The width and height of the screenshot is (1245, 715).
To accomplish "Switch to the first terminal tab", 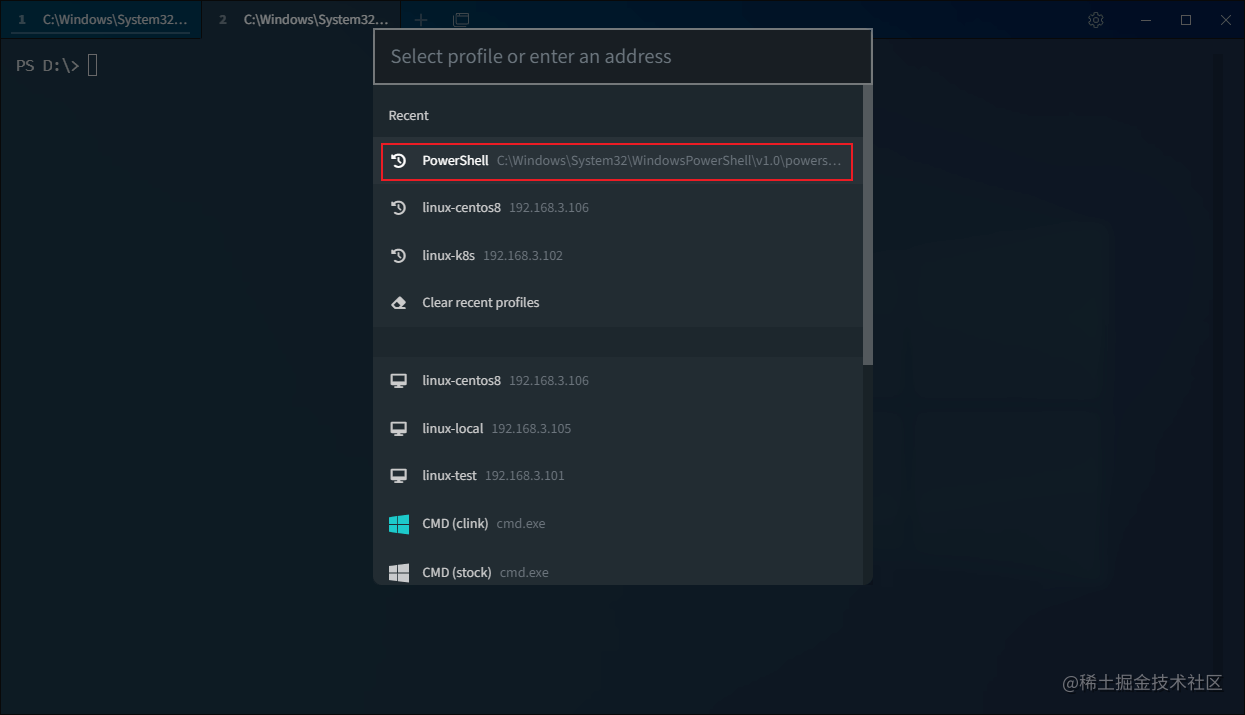I will tap(101, 20).
